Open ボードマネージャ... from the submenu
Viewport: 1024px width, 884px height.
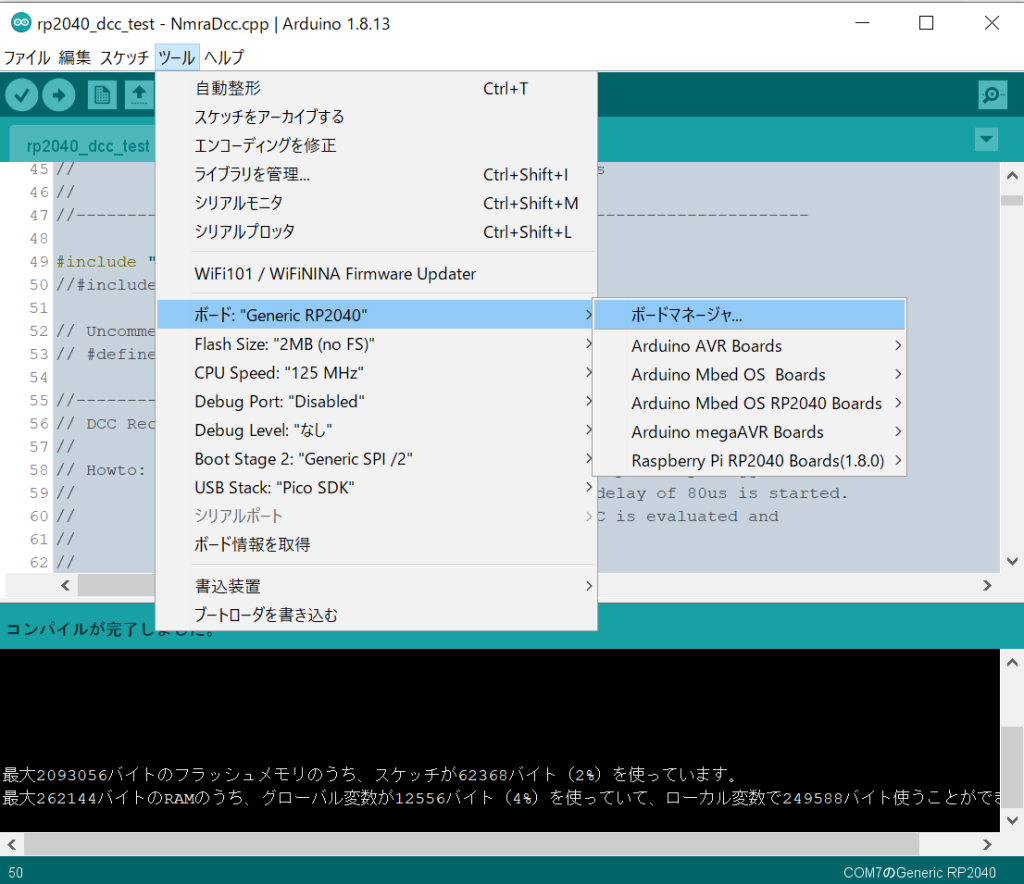(x=687, y=315)
